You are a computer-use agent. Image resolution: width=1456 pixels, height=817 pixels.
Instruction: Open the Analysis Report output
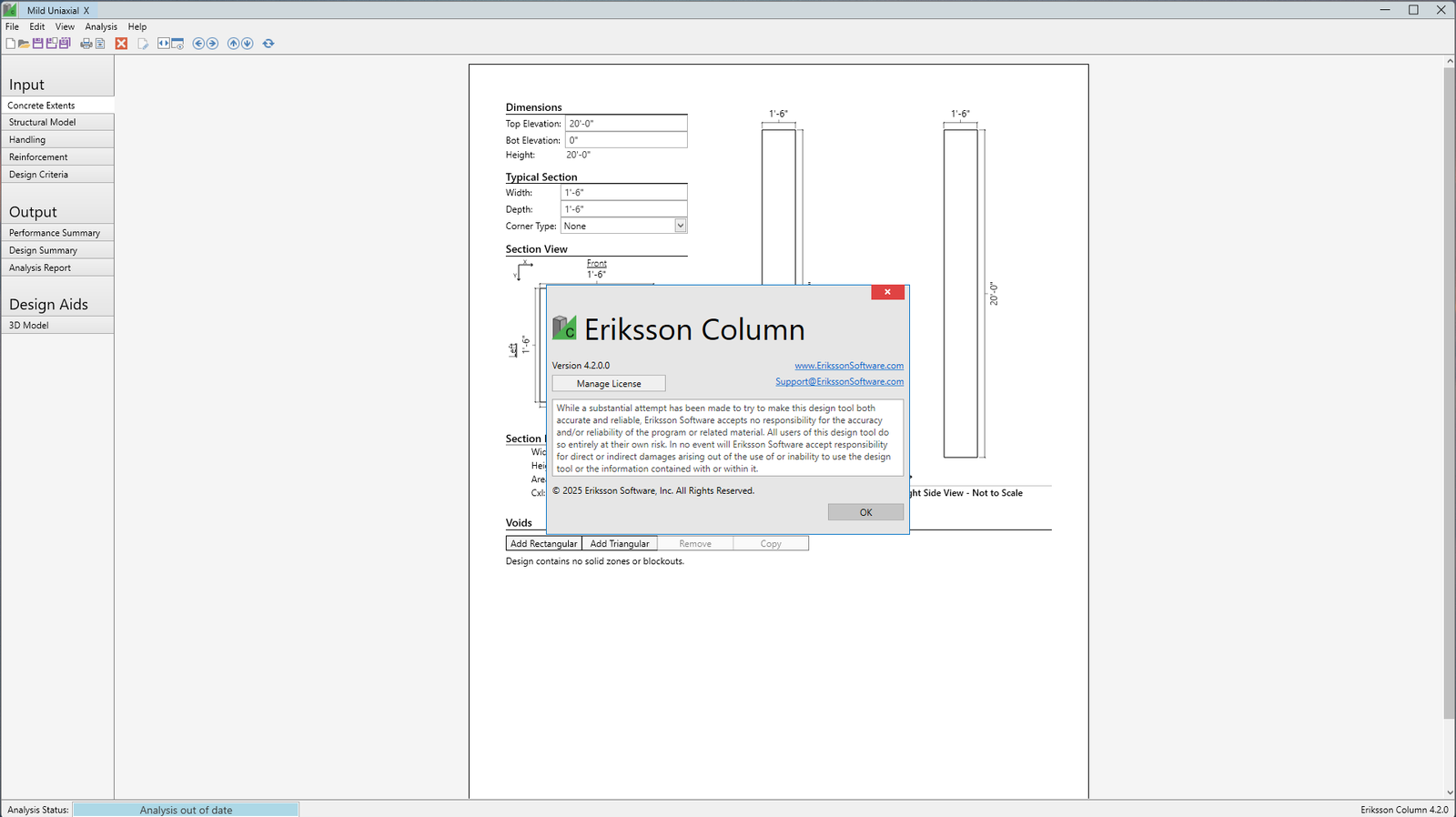[x=57, y=267]
